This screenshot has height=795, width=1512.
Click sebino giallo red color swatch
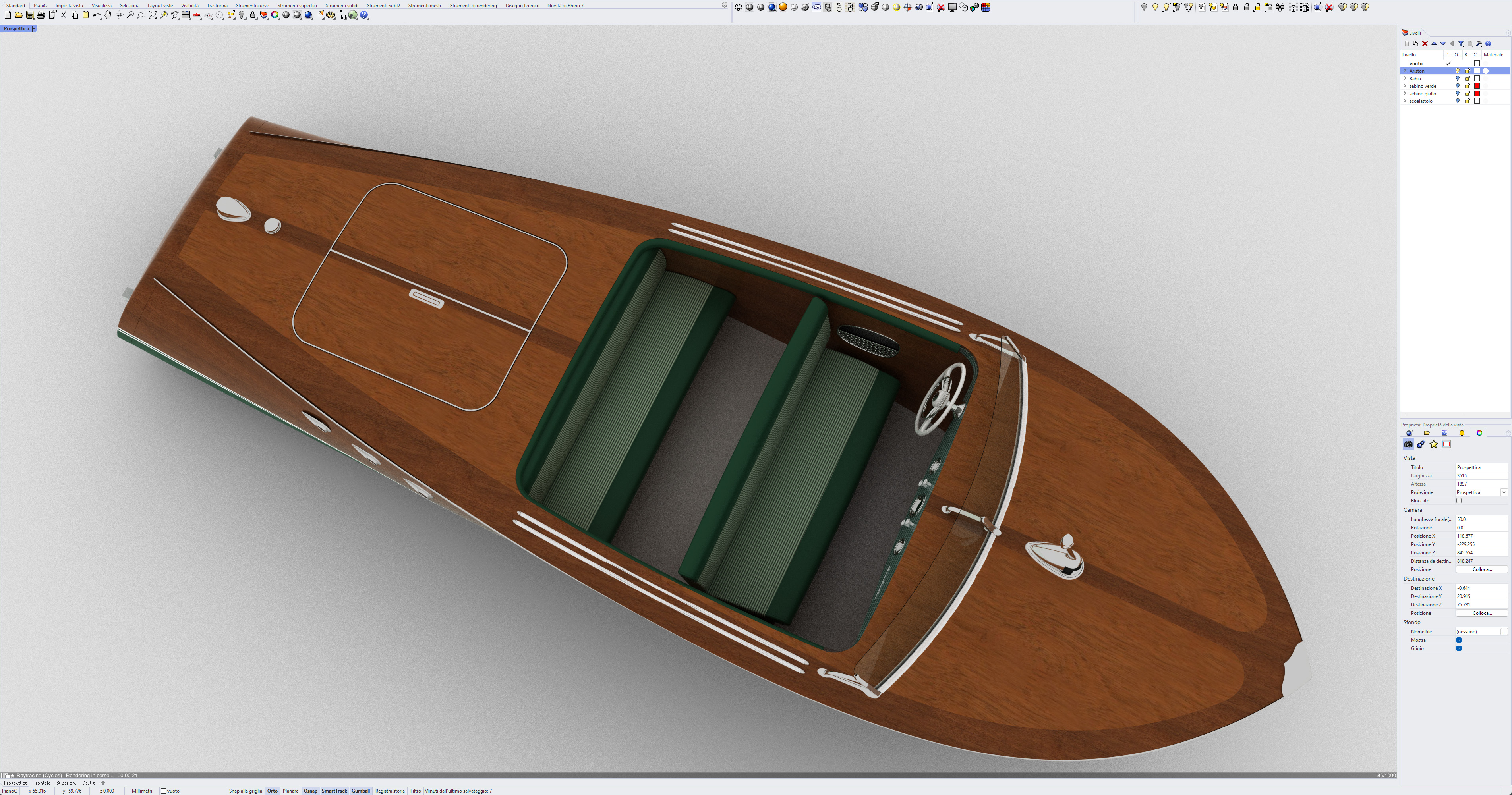tap(1477, 94)
